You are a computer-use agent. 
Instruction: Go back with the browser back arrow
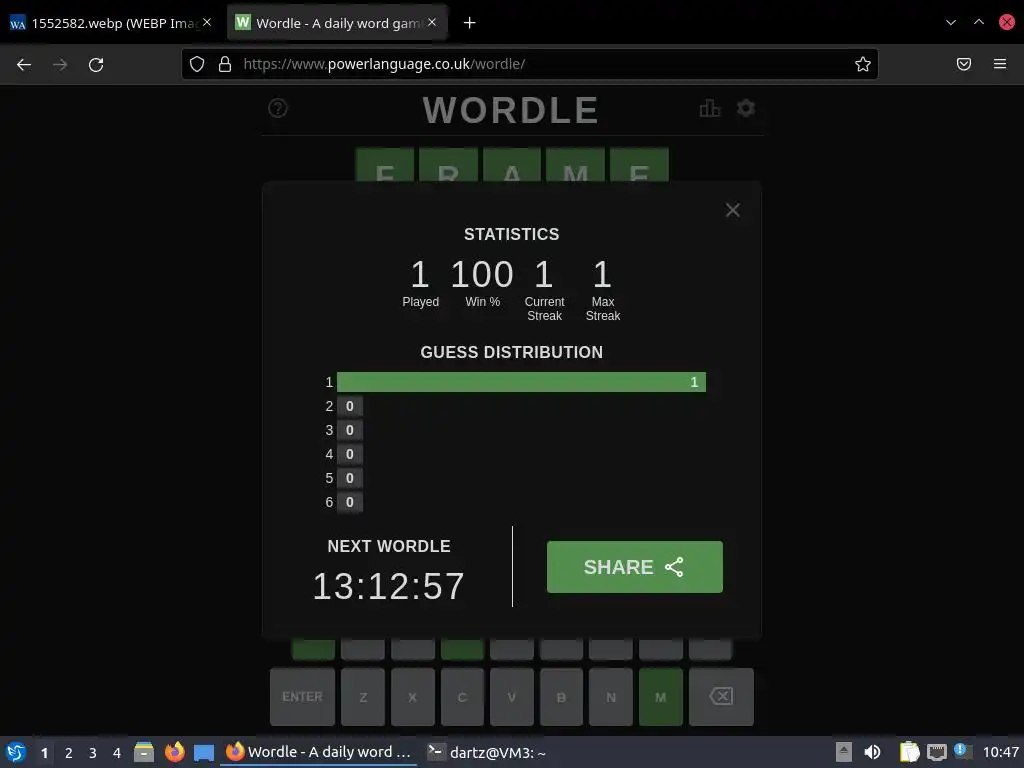24,64
